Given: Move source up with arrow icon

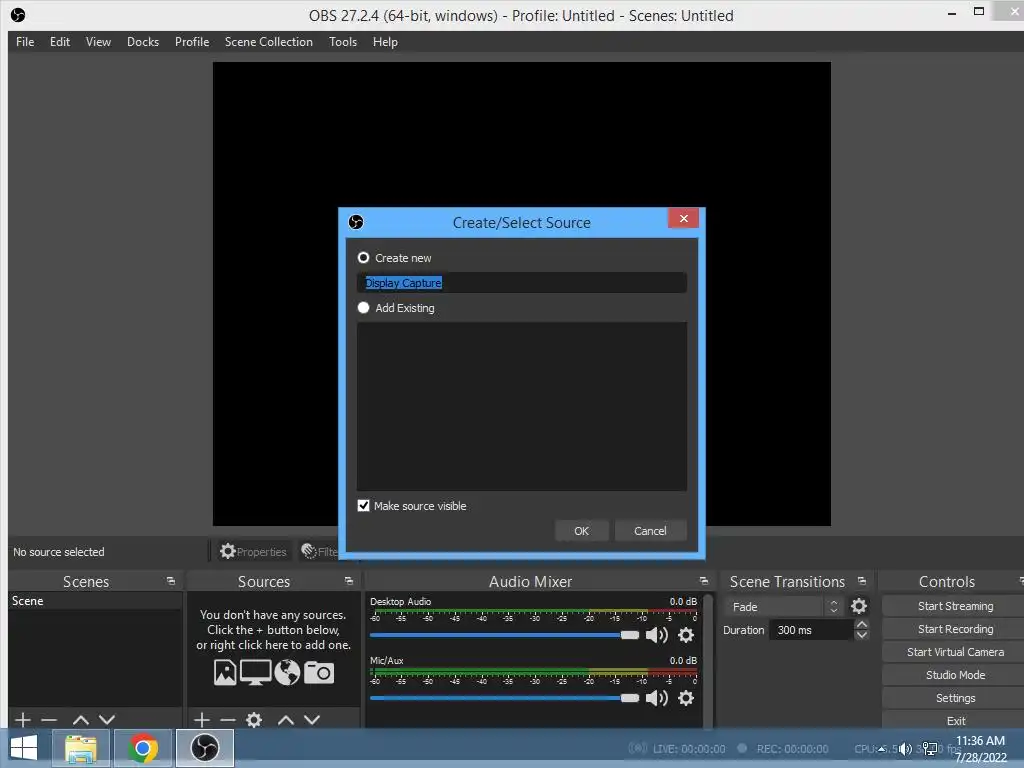Looking at the screenshot, I should click(286, 720).
